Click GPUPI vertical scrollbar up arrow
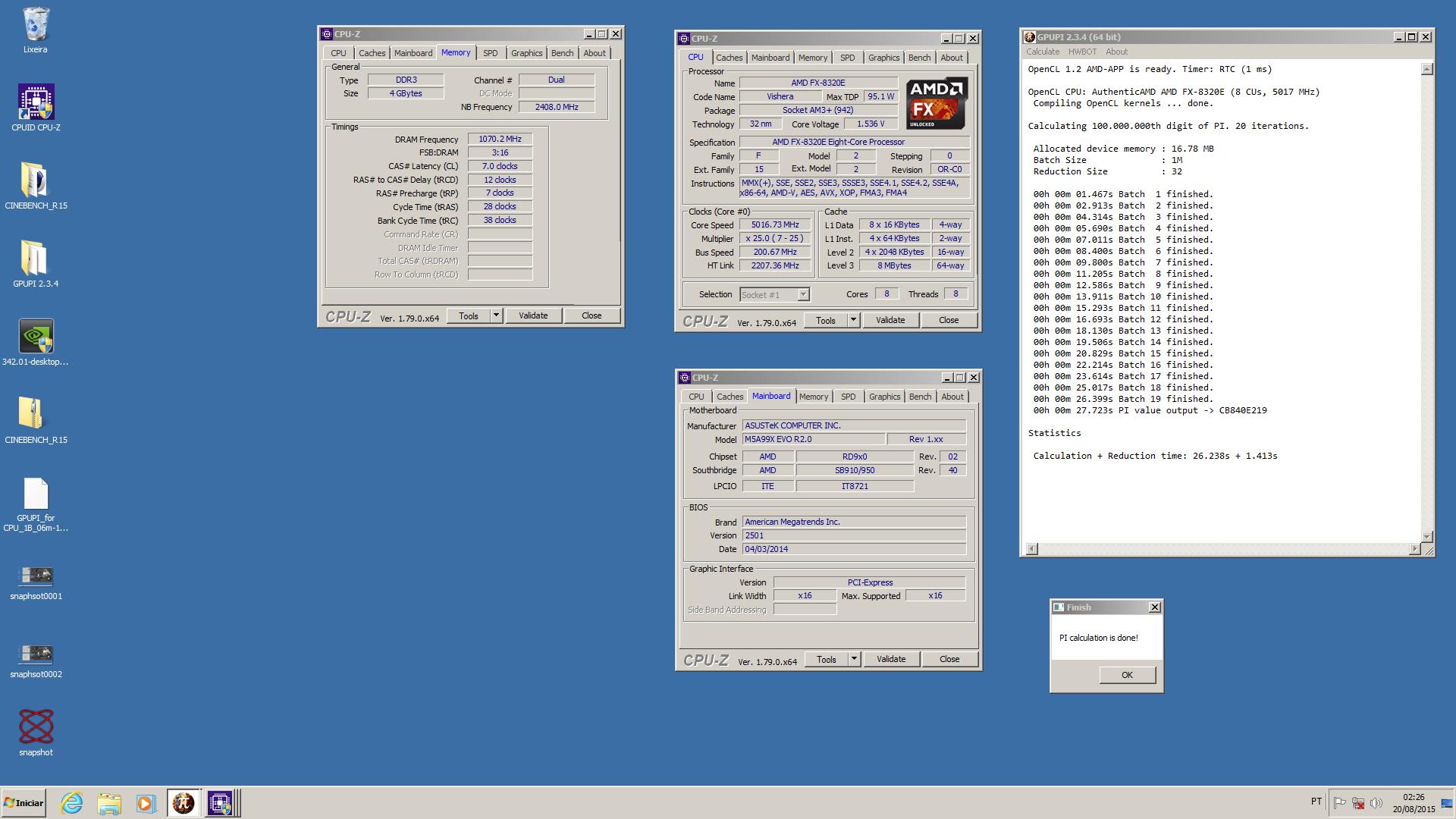Viewport: 1456px width, 819px height. click(x=1426, y=69)
